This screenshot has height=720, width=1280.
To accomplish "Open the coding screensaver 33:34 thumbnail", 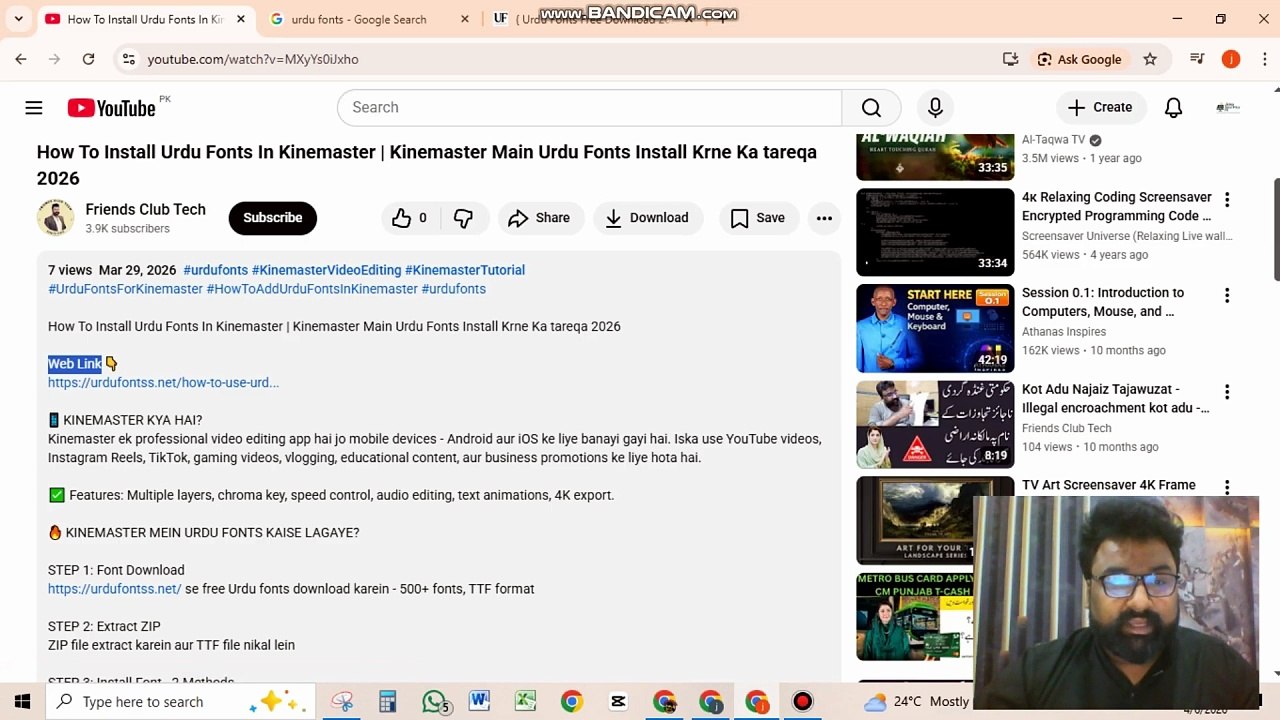I will [935, 232].
